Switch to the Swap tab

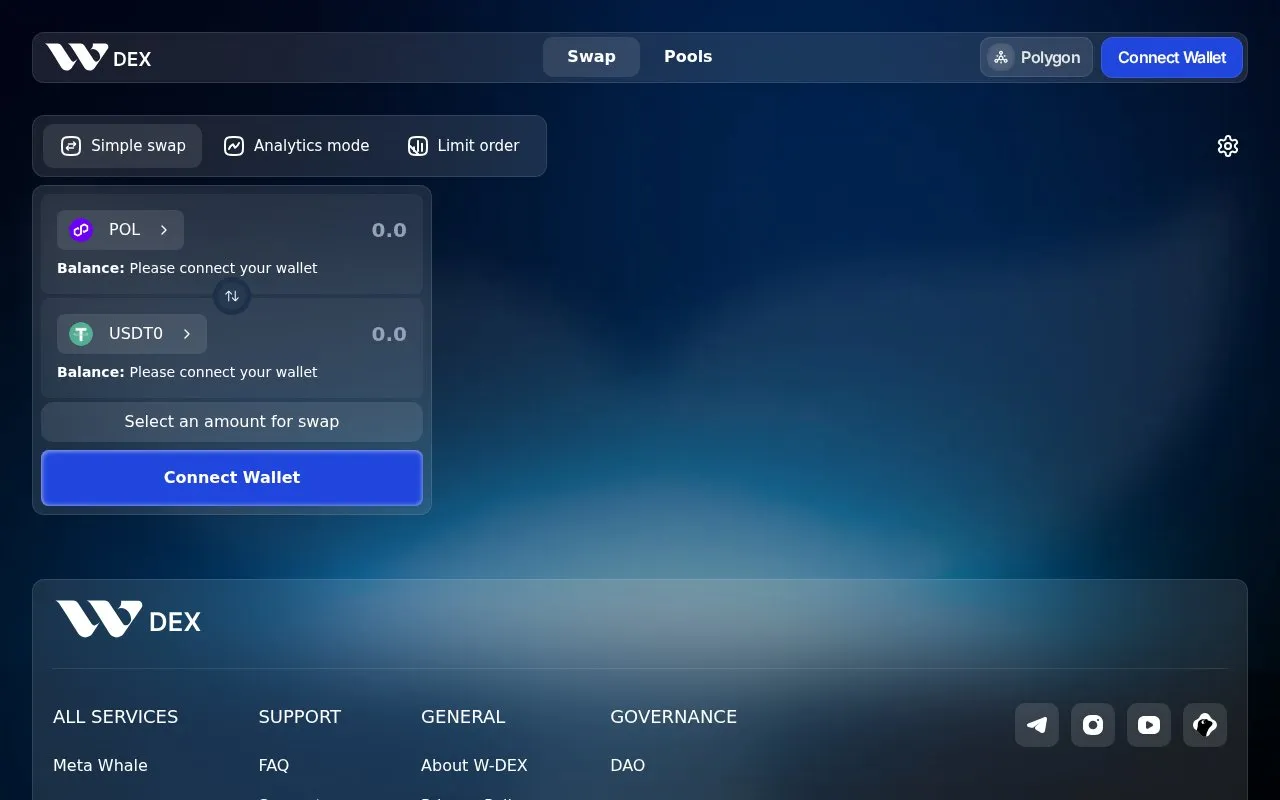point(591,57)
